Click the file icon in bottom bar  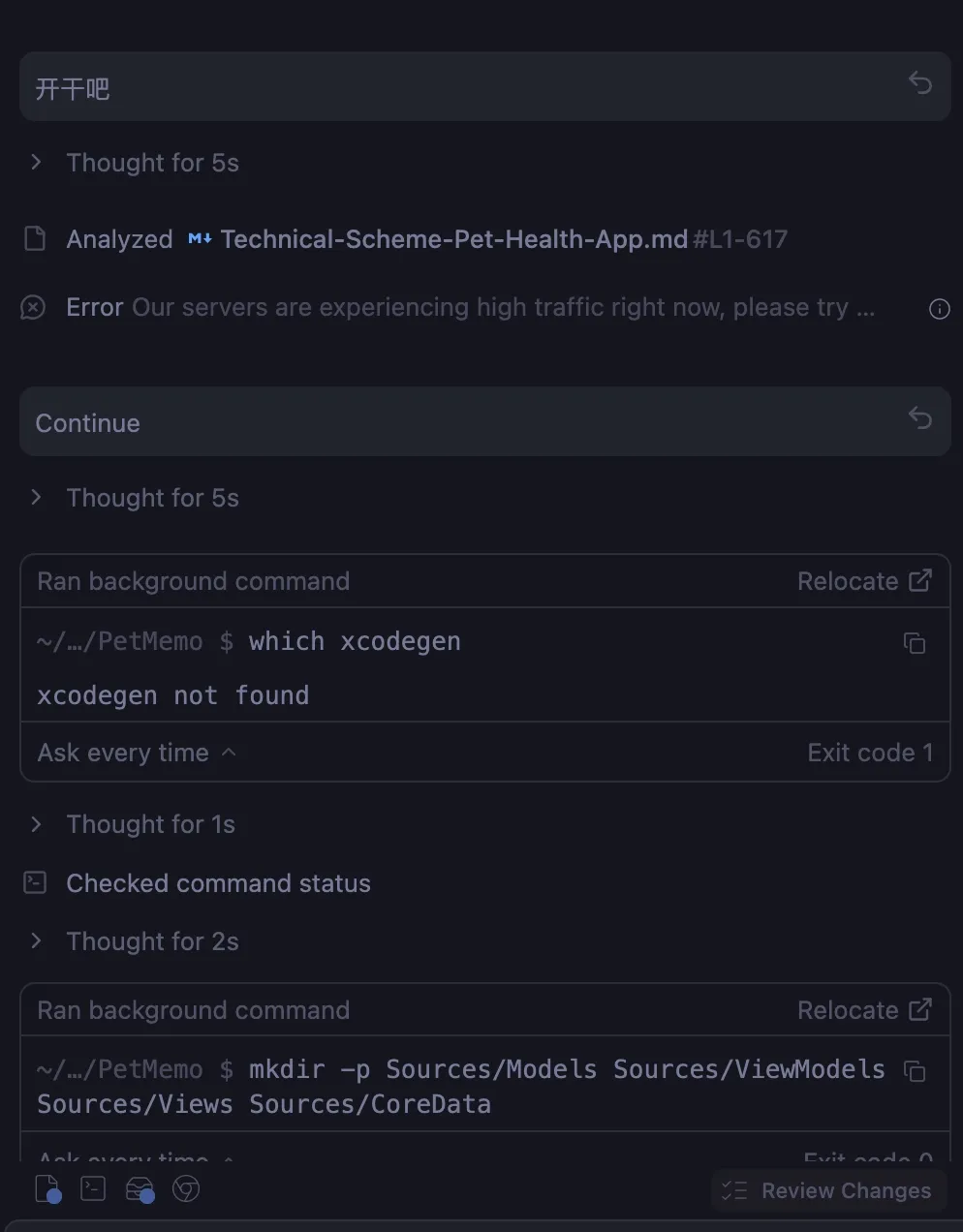point(47,1188)
